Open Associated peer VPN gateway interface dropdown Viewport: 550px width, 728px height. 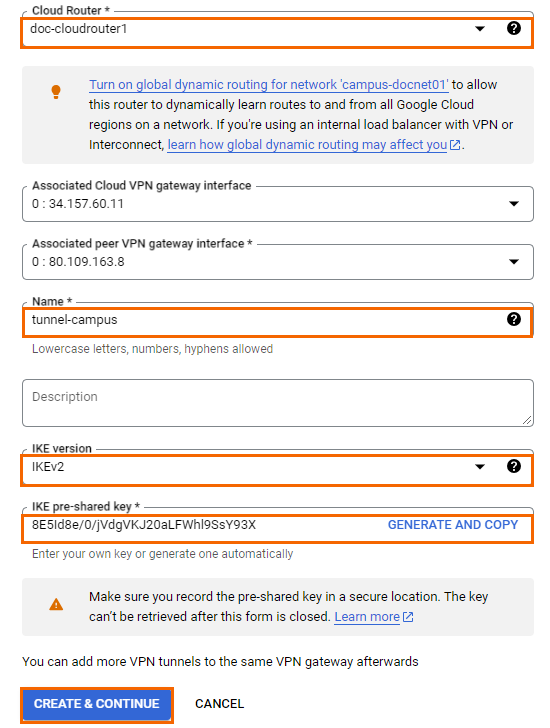click(x=278, y=262)
